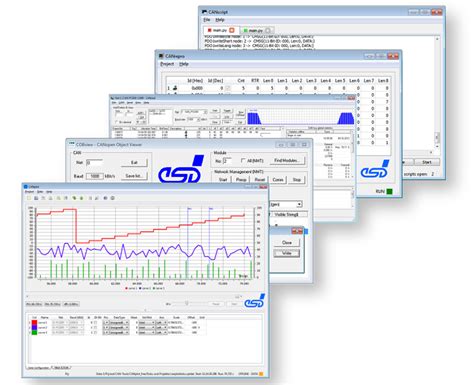Click the esd logo in CANrepro window

coord(375,169)
